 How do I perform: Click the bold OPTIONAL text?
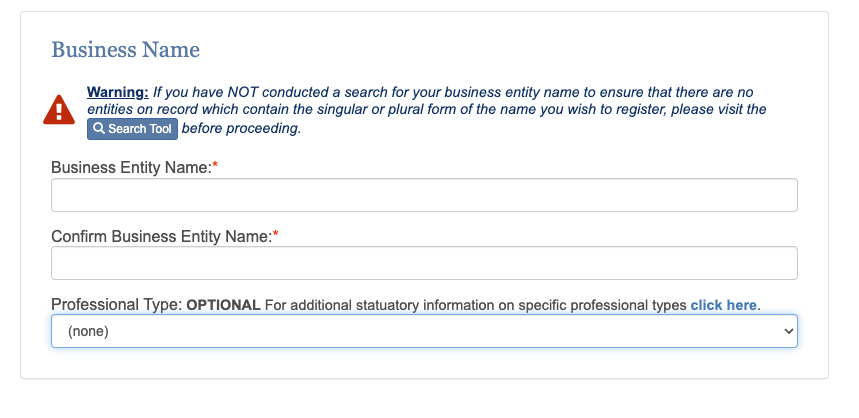(x=224, y=305)
